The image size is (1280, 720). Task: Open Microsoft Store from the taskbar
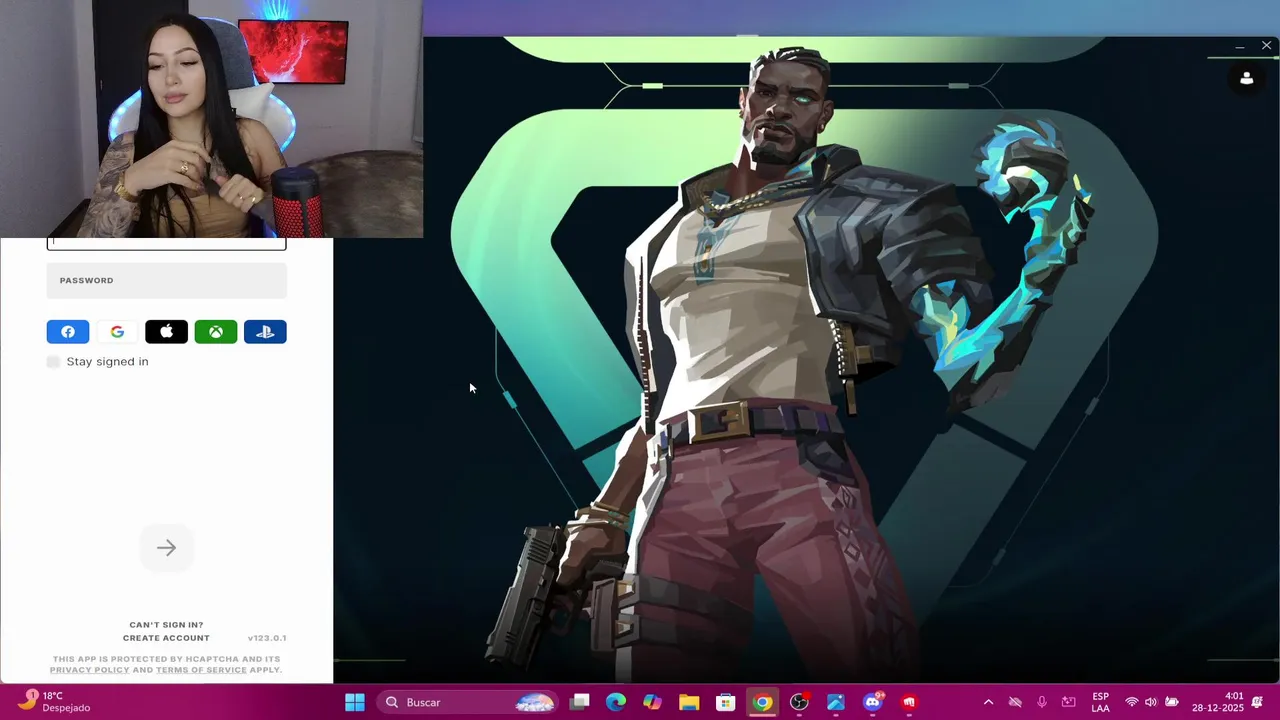click(x=726, y=702)
